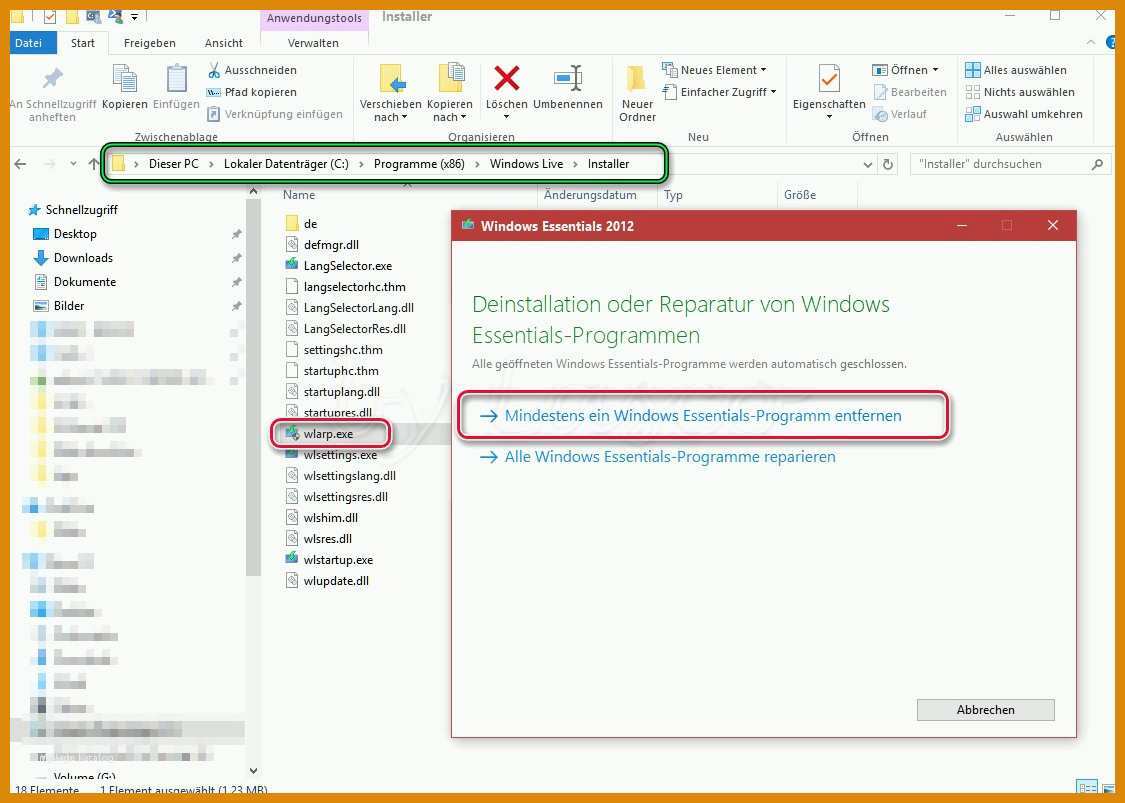Sort by Größe column
This screenshot has width=1125, height=803.
pos(800,195)
